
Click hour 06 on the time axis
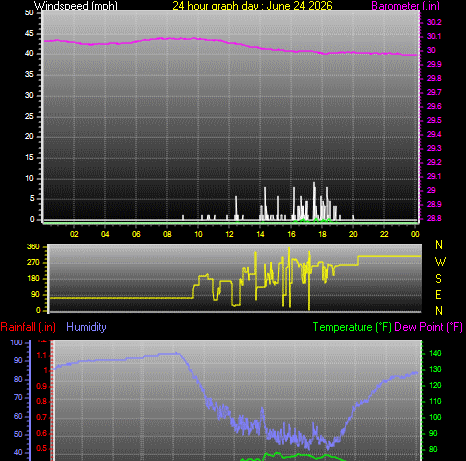coord(136,234)
